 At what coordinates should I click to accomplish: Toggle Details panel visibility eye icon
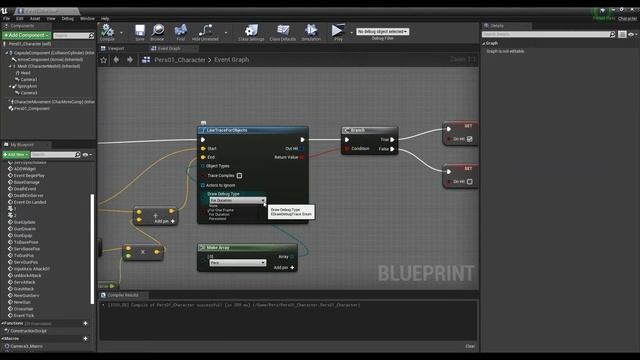632,35
